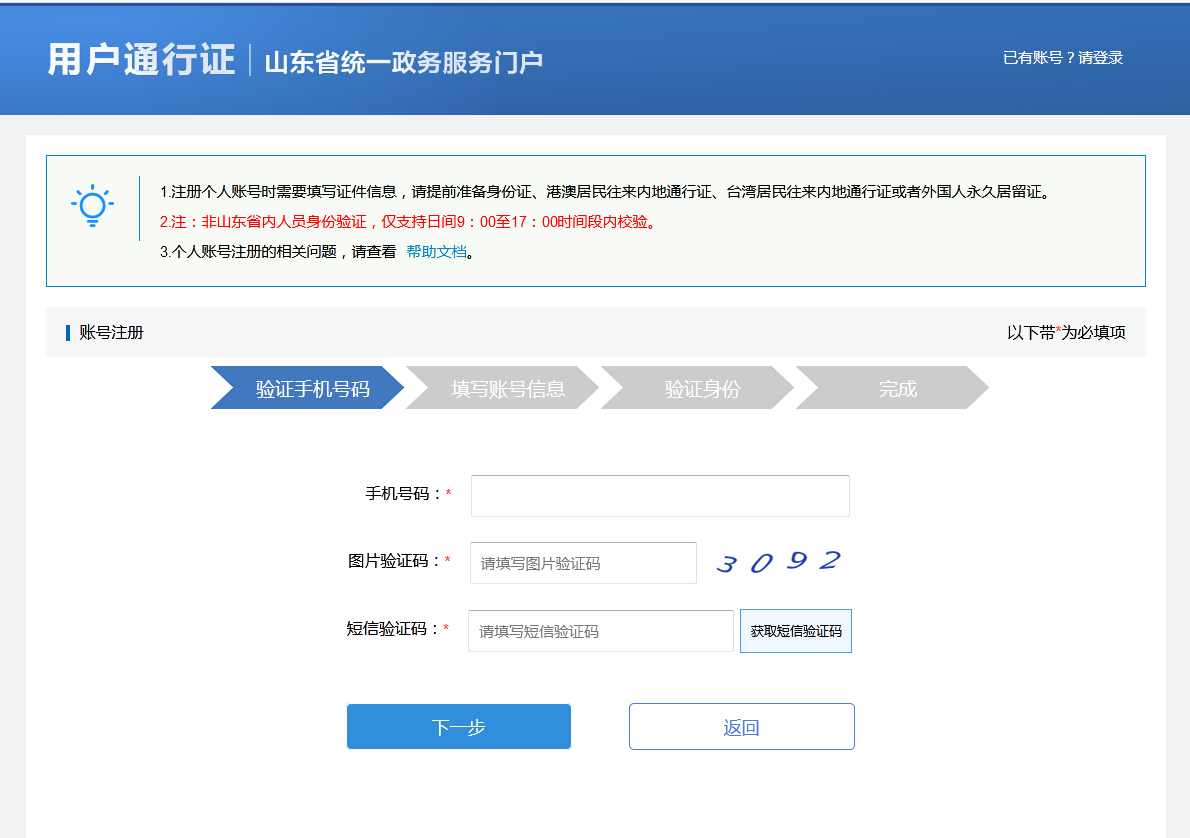This screenshot has width=1190, height=838.
Task: Click the 下一步 button
Action: click(x=458, y=727)
